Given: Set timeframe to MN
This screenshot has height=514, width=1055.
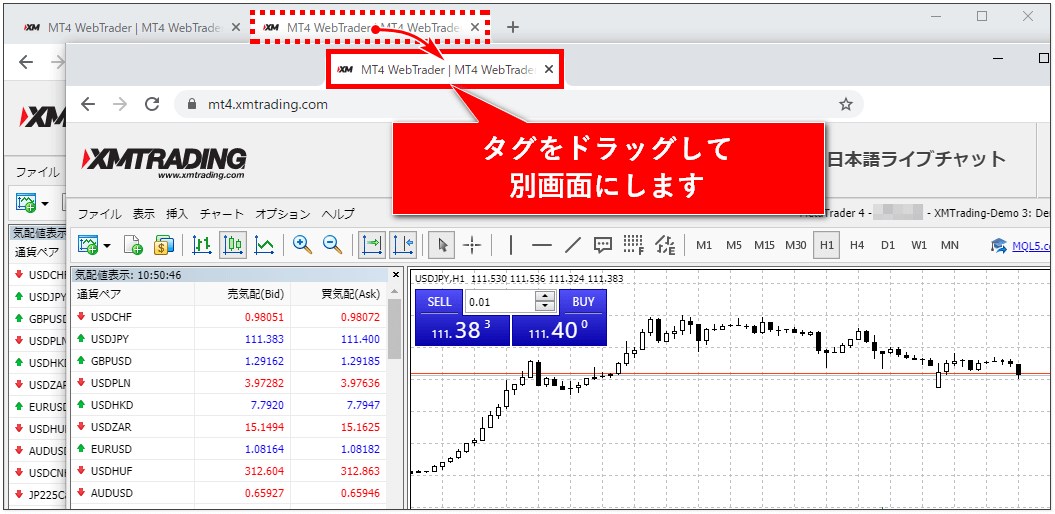Looking at the screenshot, I should point(949,245).
